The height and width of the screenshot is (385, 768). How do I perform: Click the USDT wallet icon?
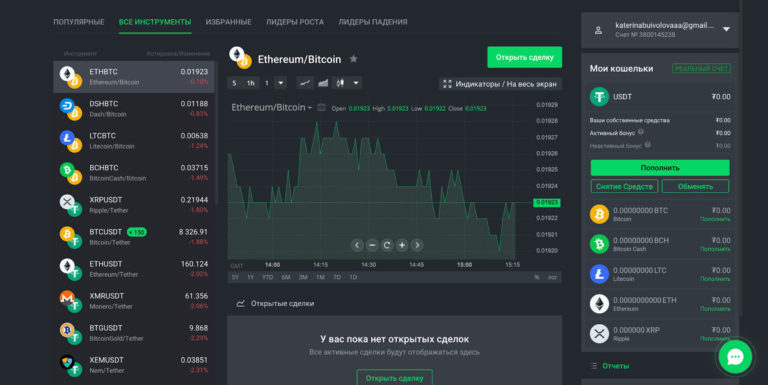pyautogui.click(x=599, y=97)
